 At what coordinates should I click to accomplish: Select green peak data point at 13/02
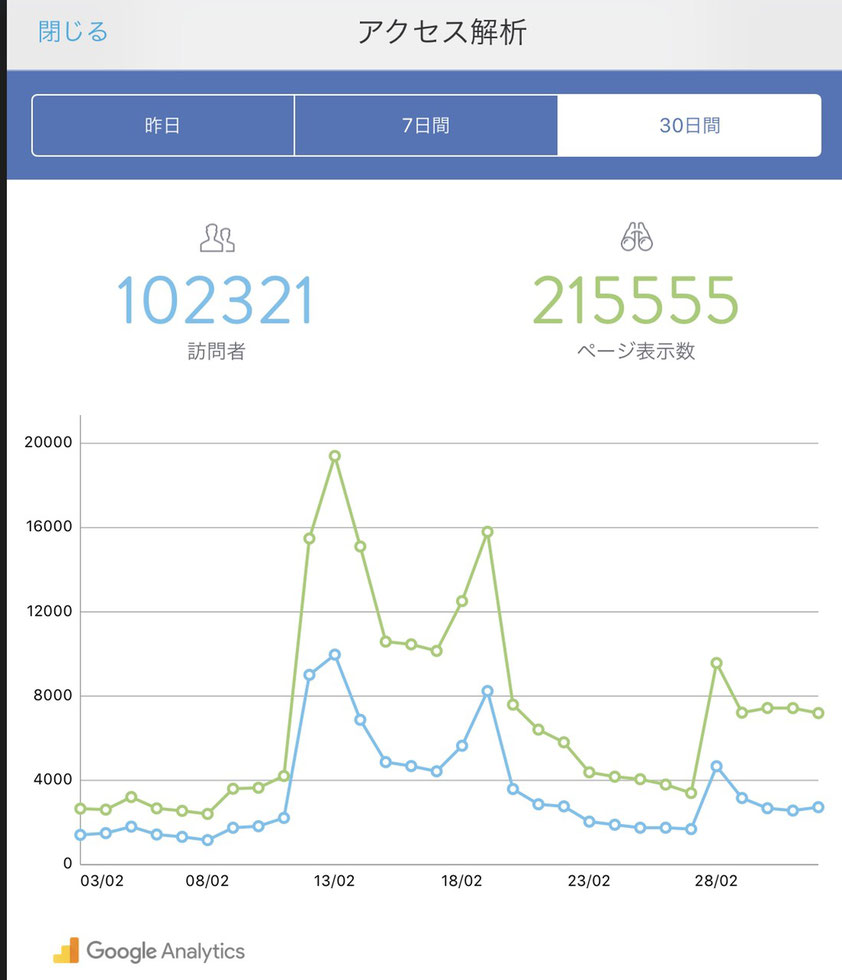[334, 456]
